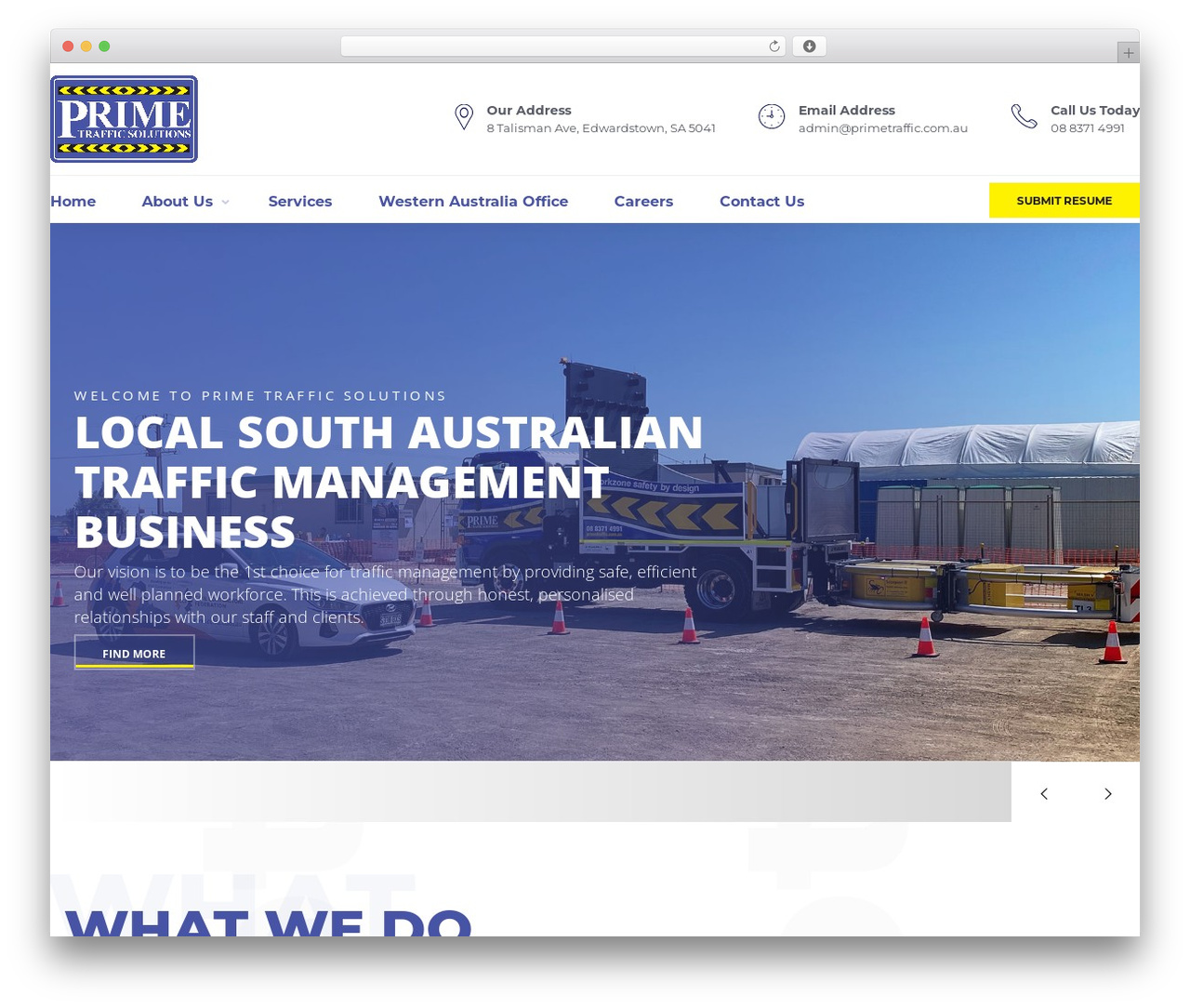Viewport: 1190px width, 1008px height.
Task: Navigate to Western Australia Office
Action: pos(473,201)
